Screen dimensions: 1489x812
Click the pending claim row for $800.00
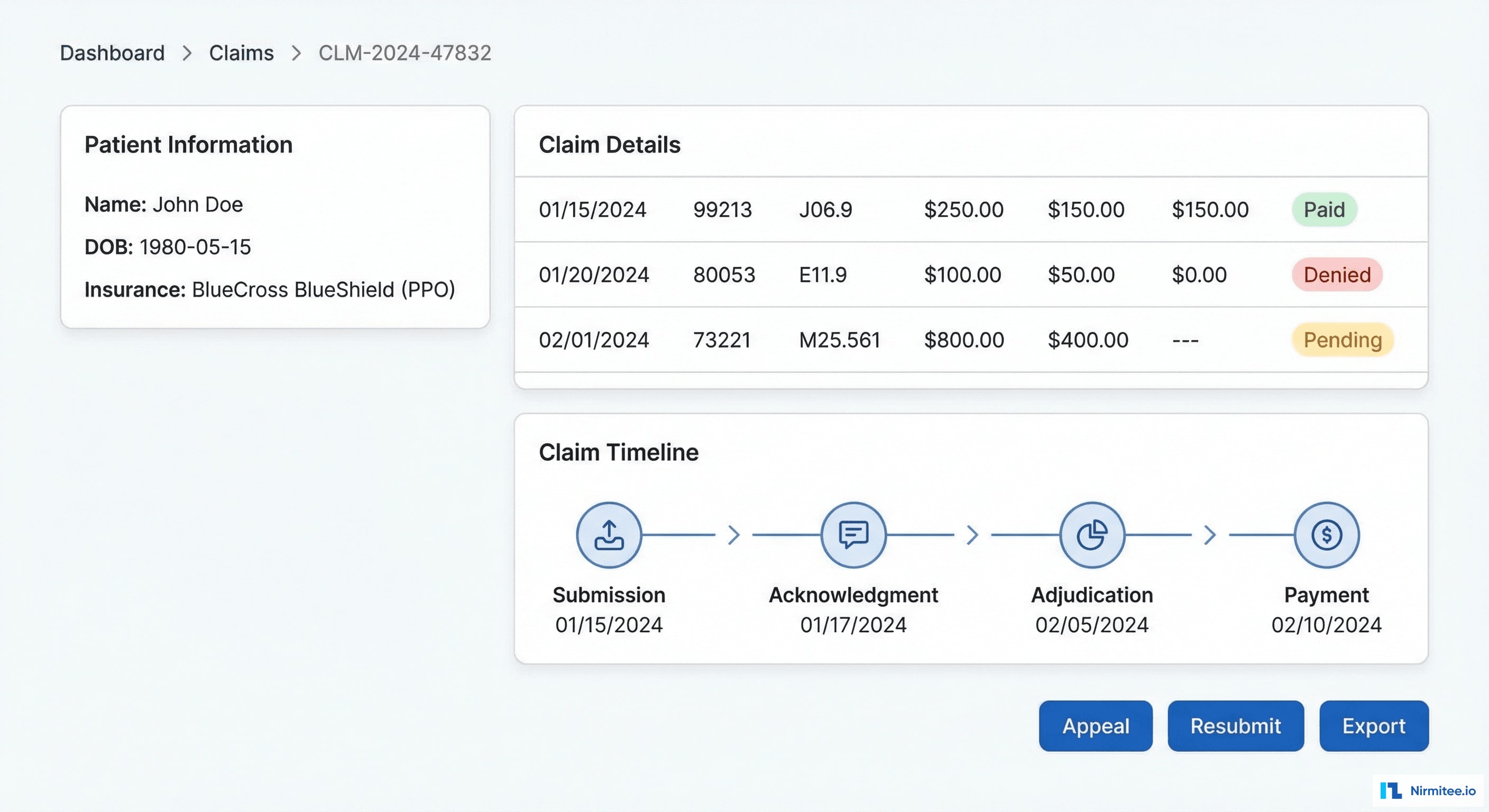(x=925, y=340)
